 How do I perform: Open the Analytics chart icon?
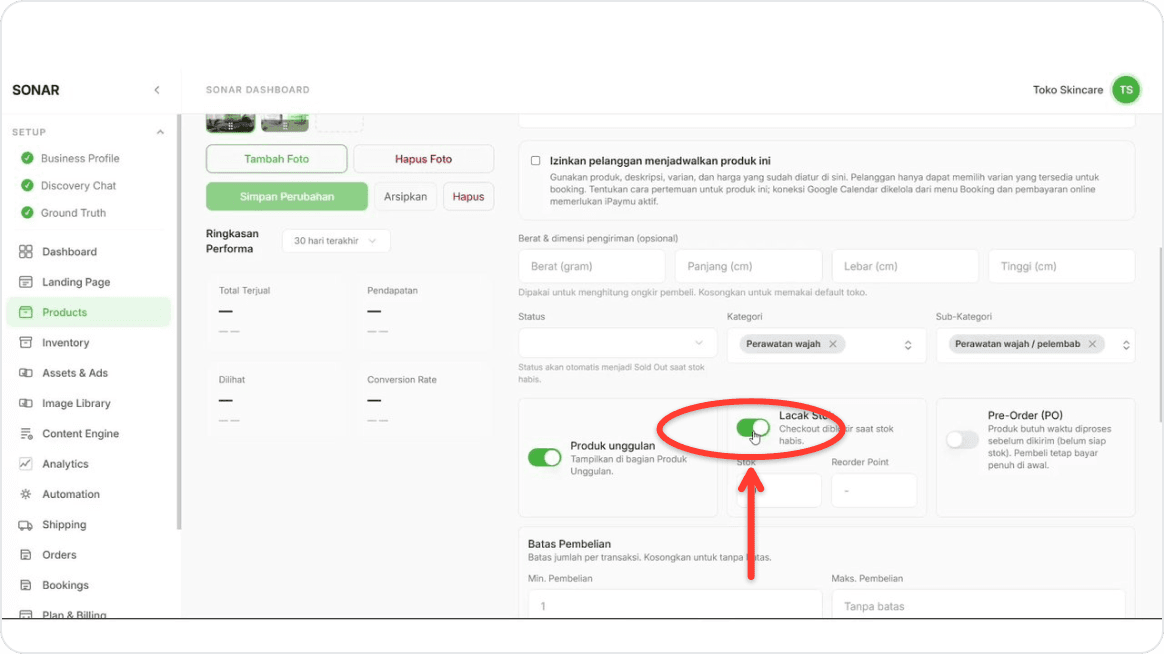(x=26, y=464)
